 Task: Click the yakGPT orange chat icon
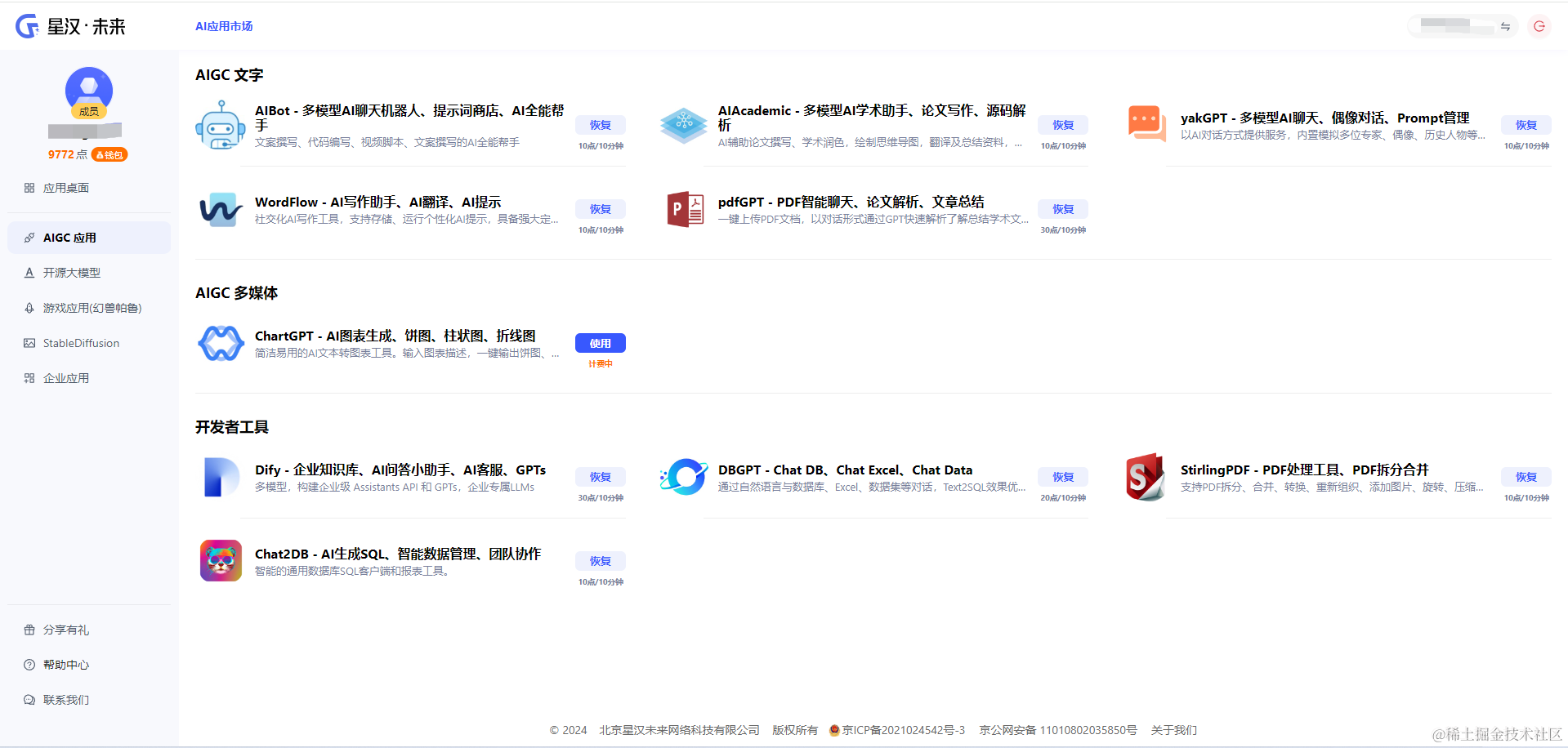pyautogui.click(x=1147, y=124)
